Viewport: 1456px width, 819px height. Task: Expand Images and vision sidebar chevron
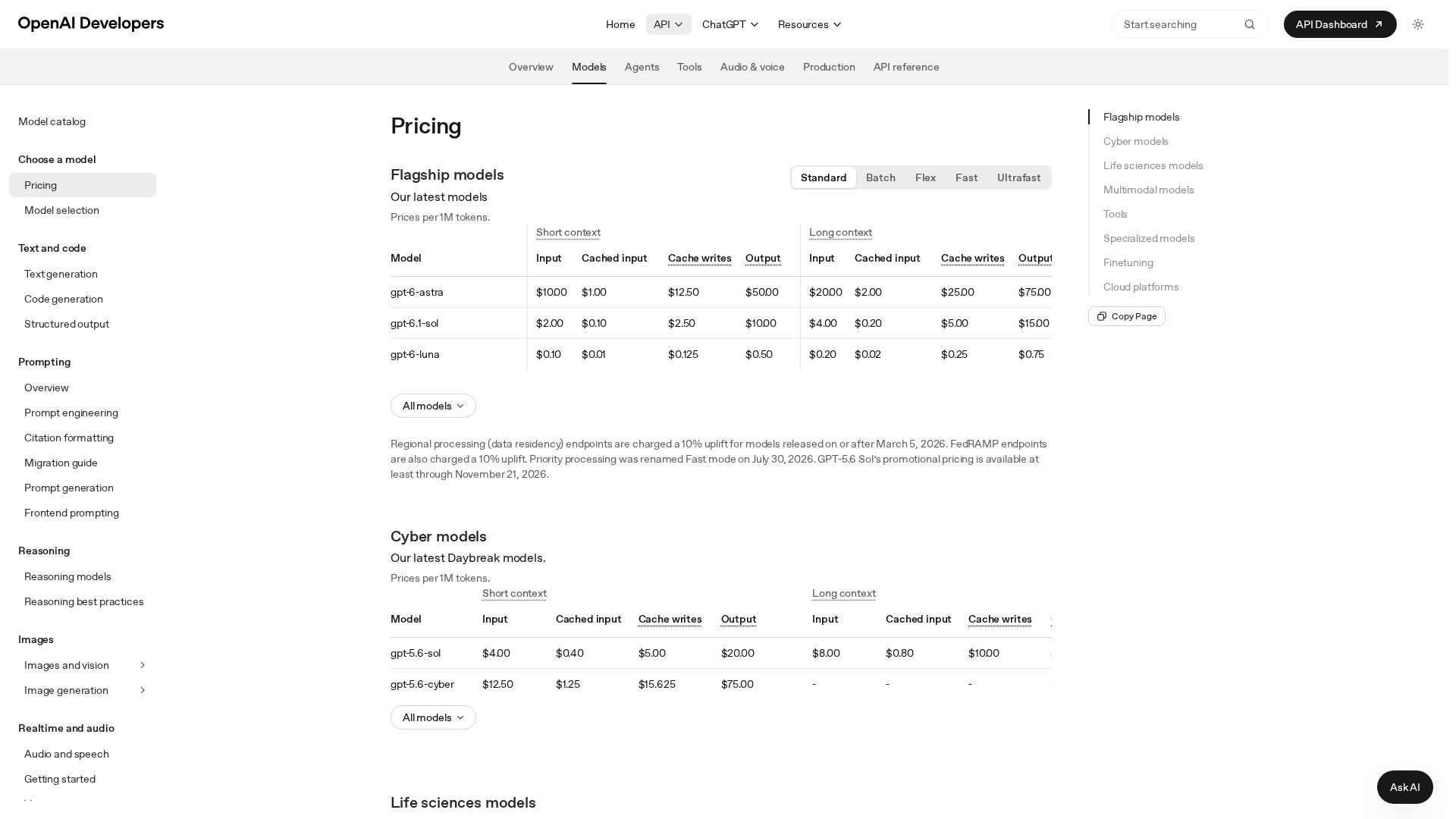143,665
